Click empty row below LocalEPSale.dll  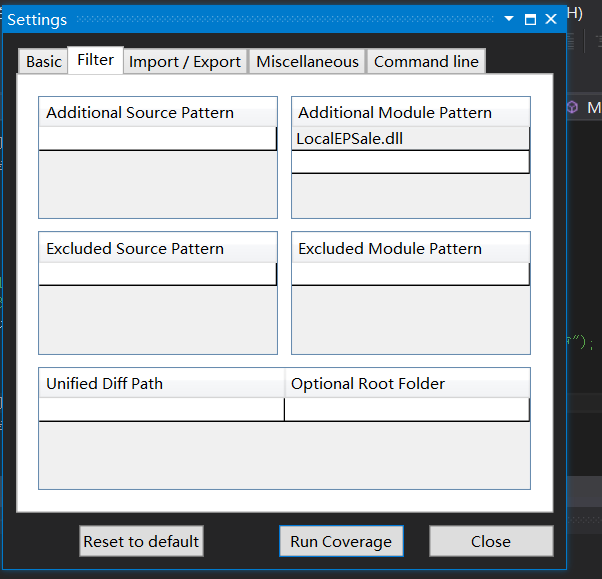click(x=410, y=162)
